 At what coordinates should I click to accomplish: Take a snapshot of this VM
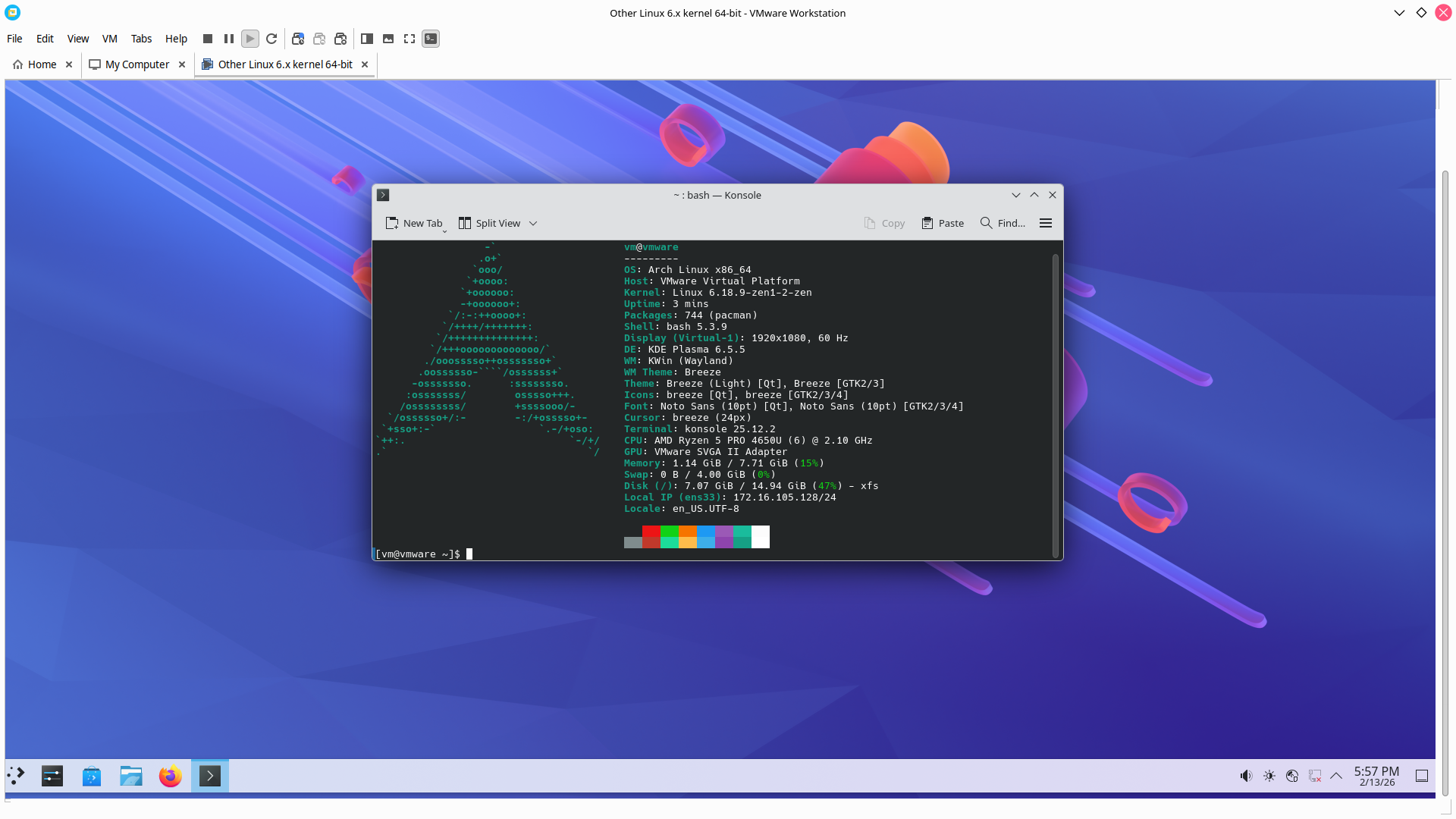point(298,39)
